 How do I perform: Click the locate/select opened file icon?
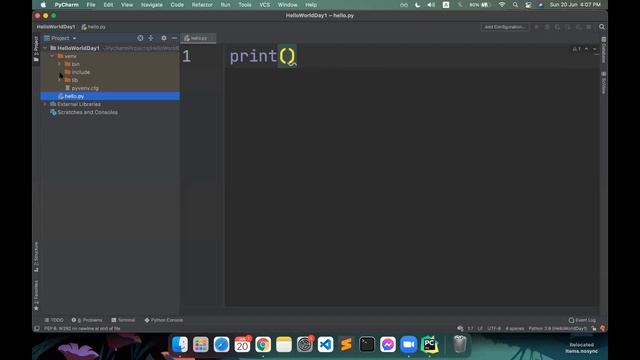click(x=140, y=38)
